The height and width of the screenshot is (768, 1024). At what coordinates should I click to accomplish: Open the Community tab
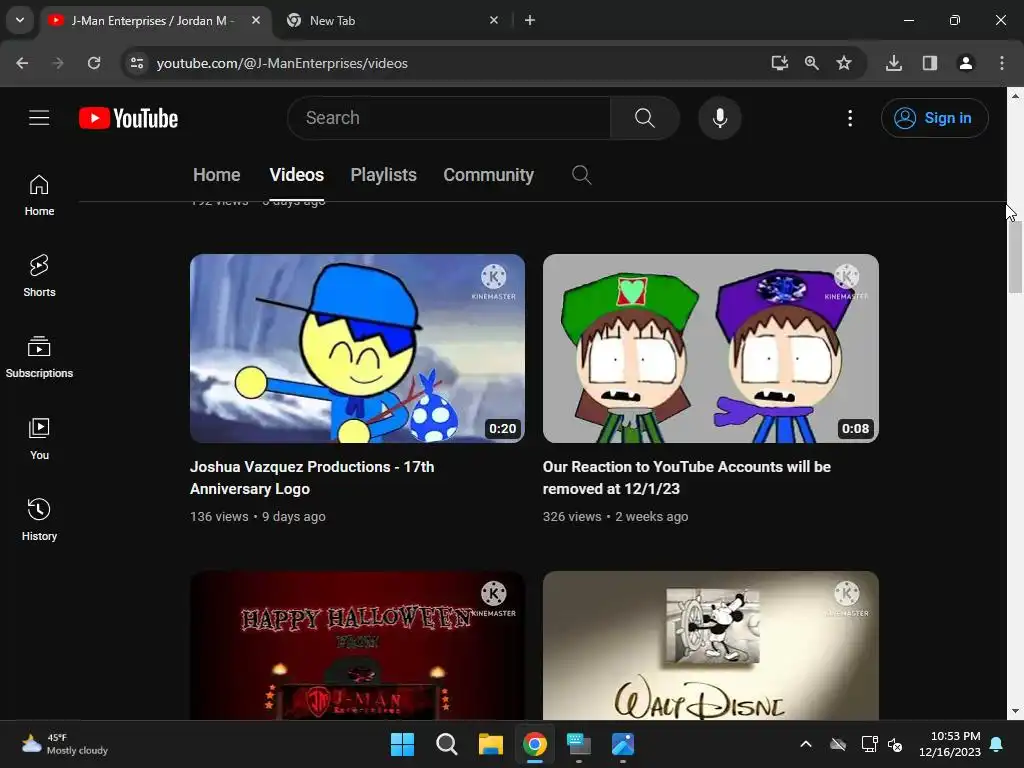[488, 175]
